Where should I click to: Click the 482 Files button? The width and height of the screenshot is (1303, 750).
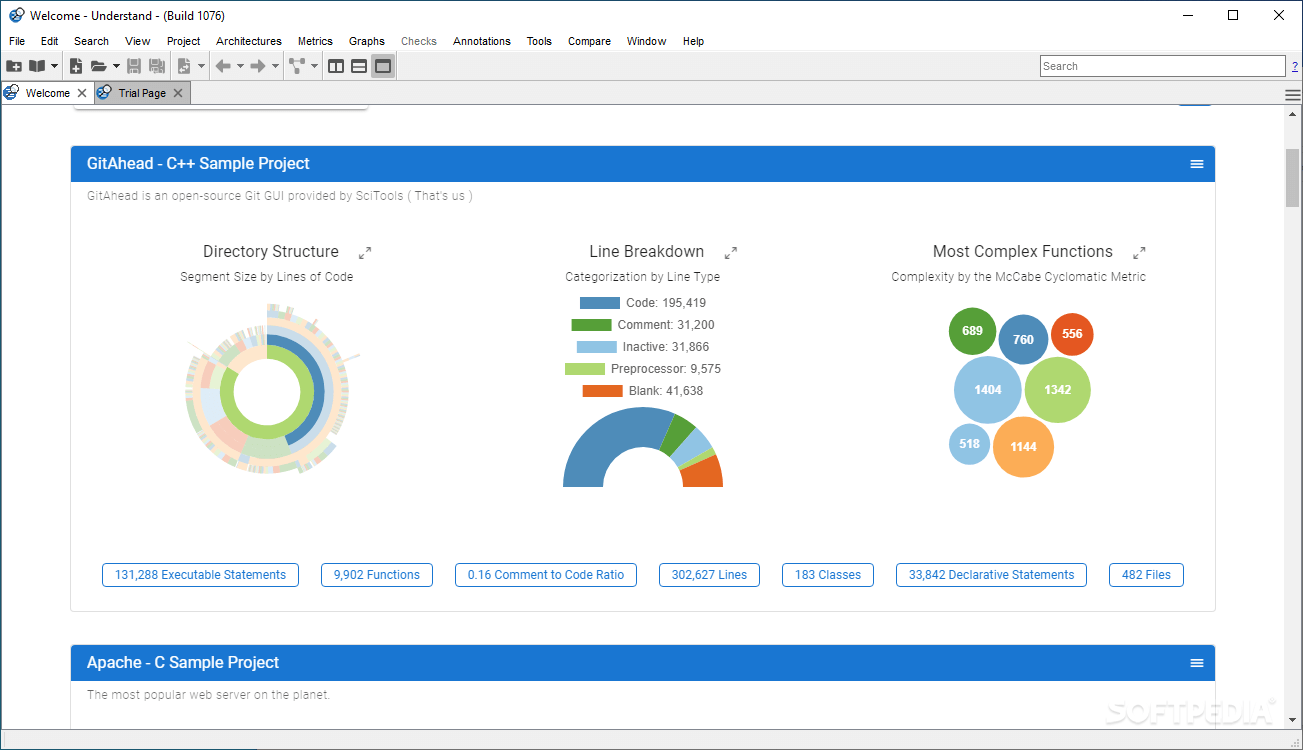click(x=1146, y=575)
